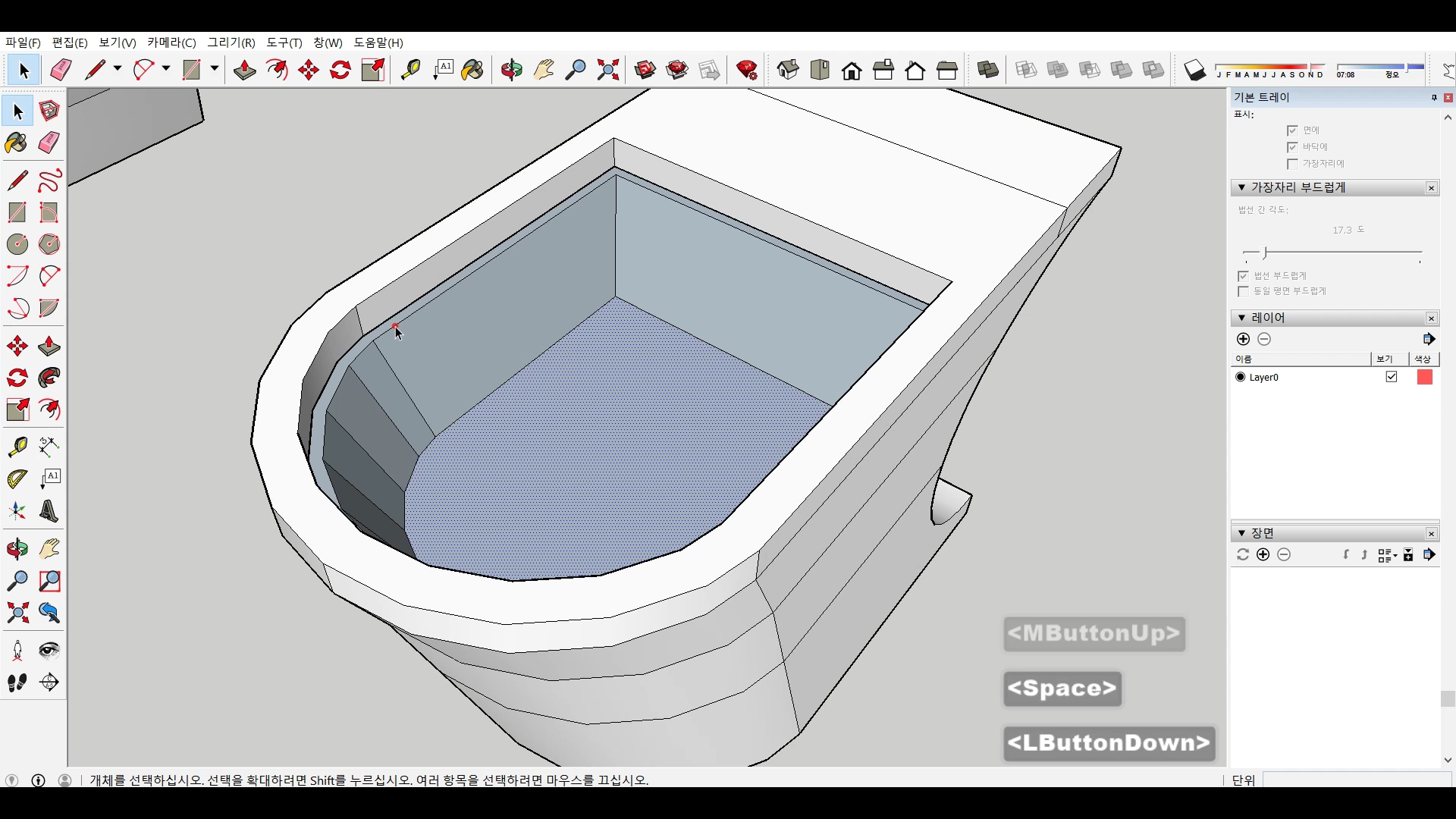The image size is (1456, 819).
Task: Open the shapes tool dropdown arrow
Action: [215, 69]
